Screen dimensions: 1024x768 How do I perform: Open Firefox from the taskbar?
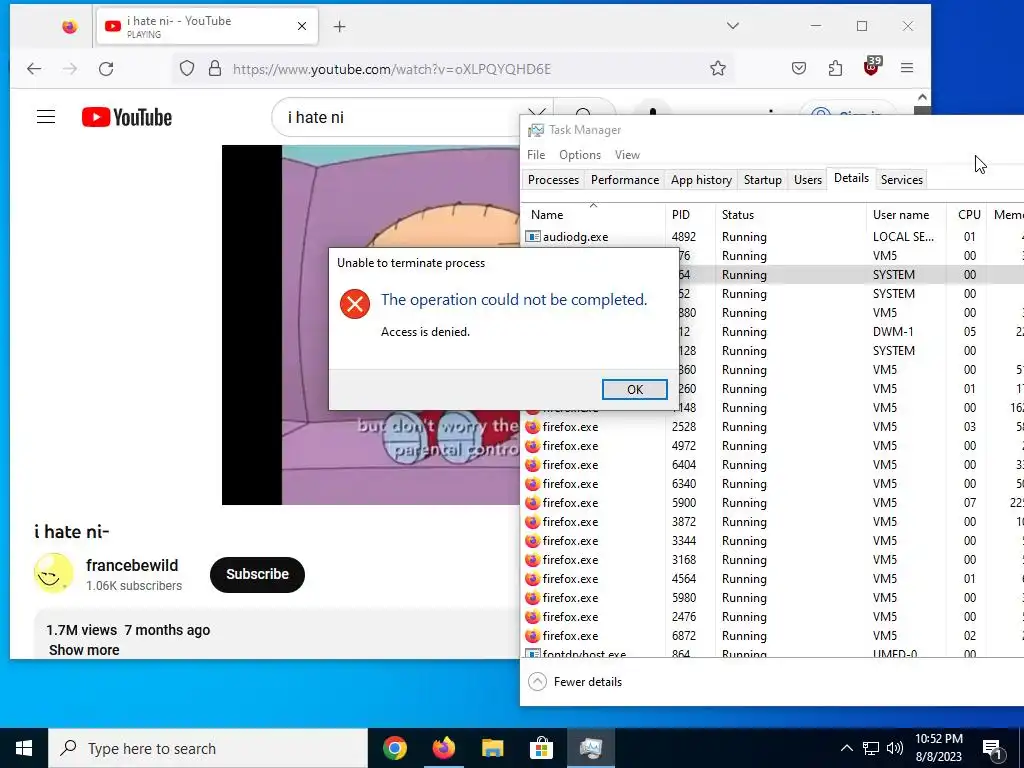443,748
